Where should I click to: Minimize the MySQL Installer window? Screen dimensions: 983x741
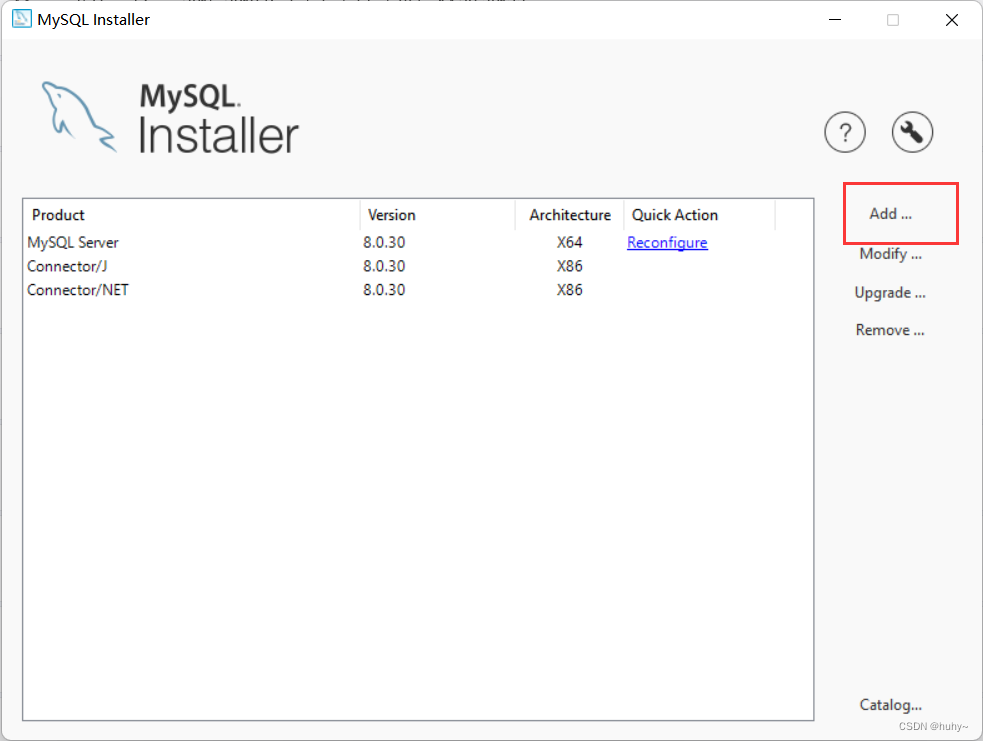pos(834,20)
